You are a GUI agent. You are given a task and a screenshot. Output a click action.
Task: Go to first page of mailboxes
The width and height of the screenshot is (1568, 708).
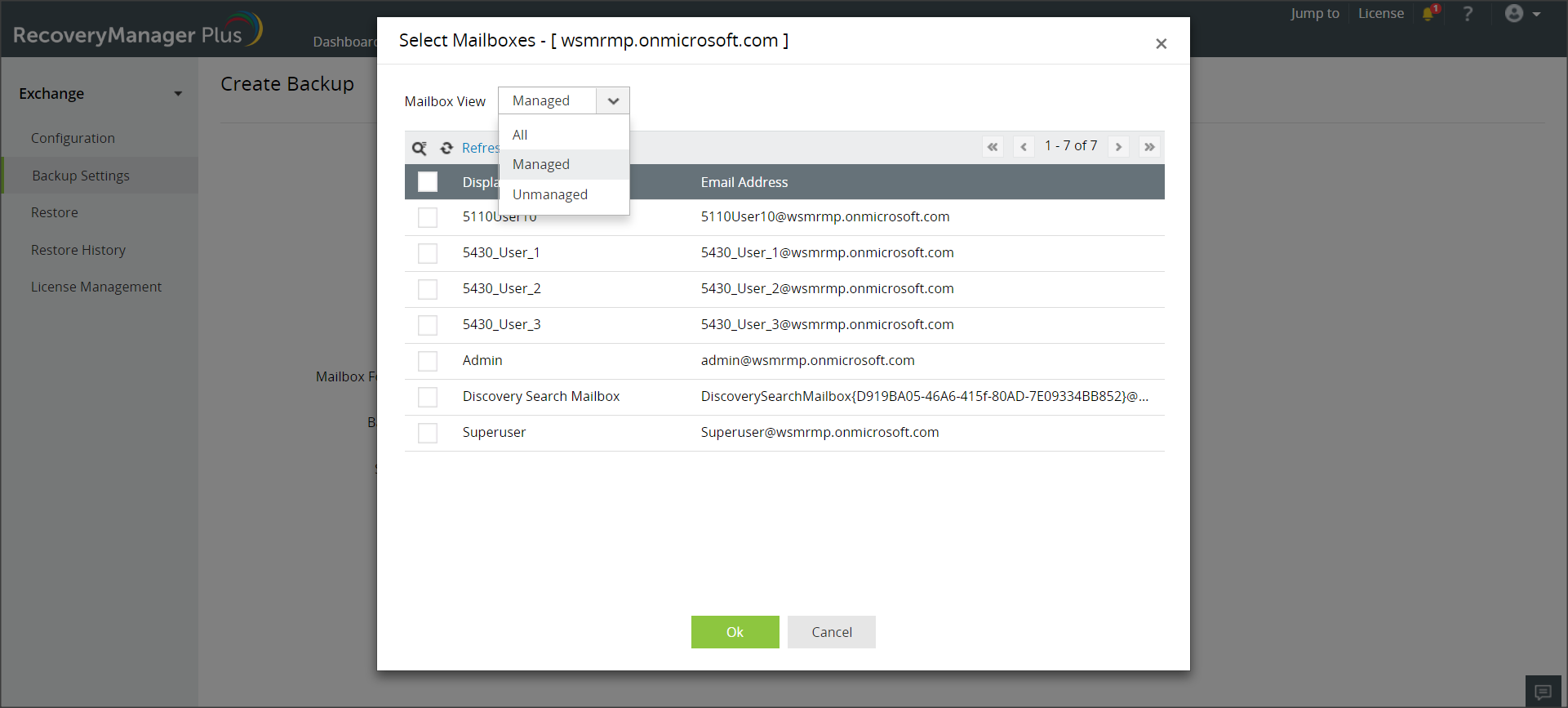(993, 147)
